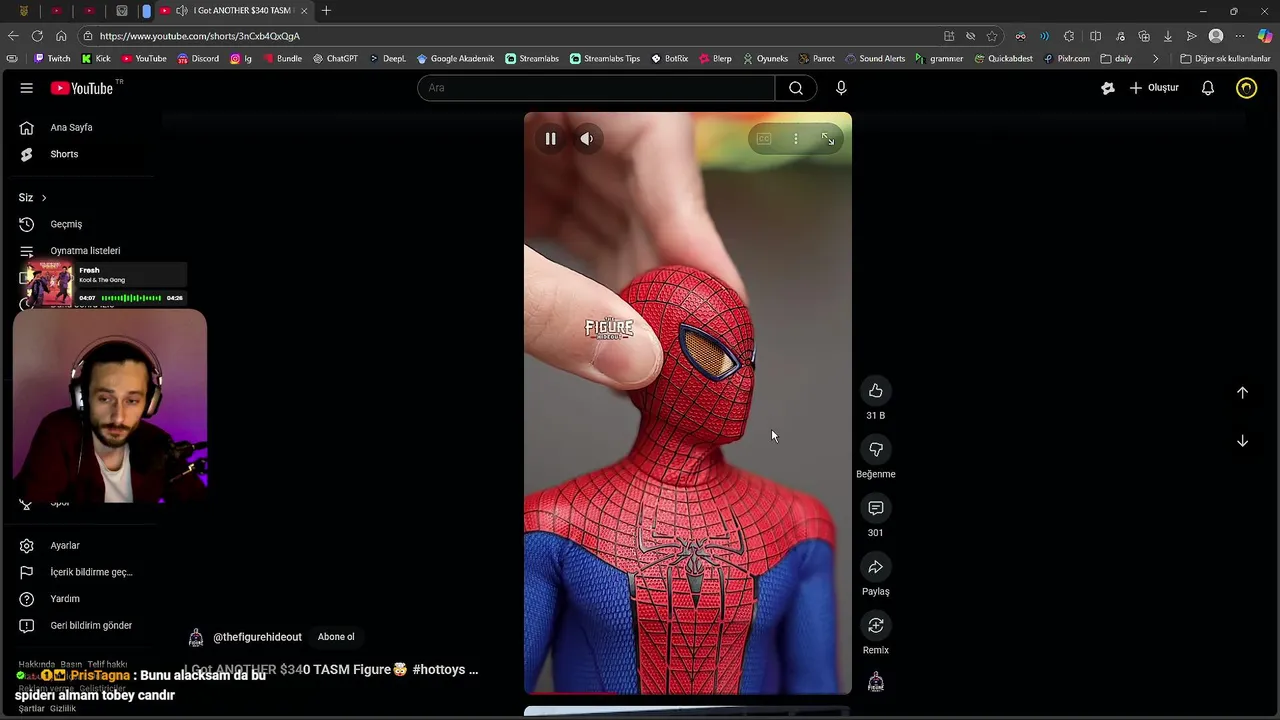The width and height of the screenshot is (1280, 720).
Task: Reload the page
Action: point(37,36)
